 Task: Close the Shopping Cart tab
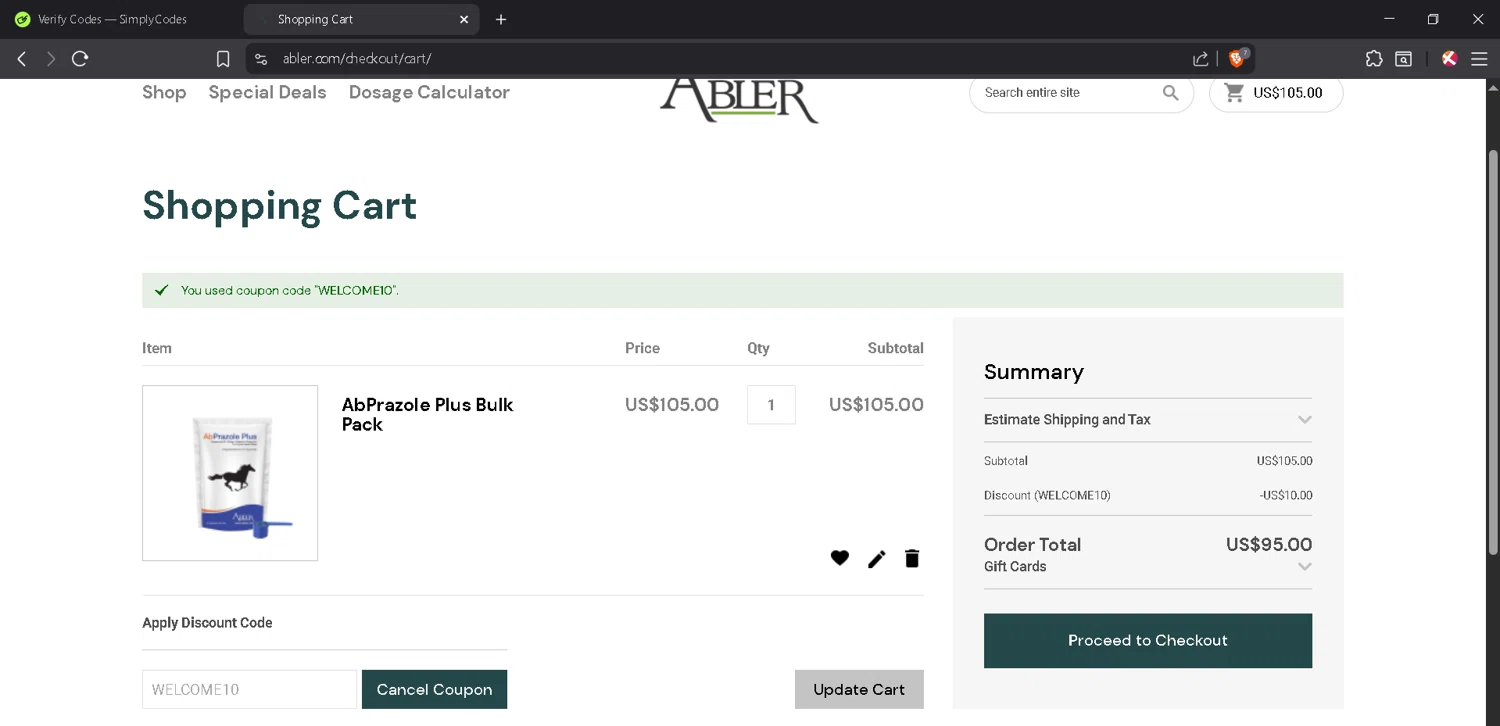(x=464, y=19)
